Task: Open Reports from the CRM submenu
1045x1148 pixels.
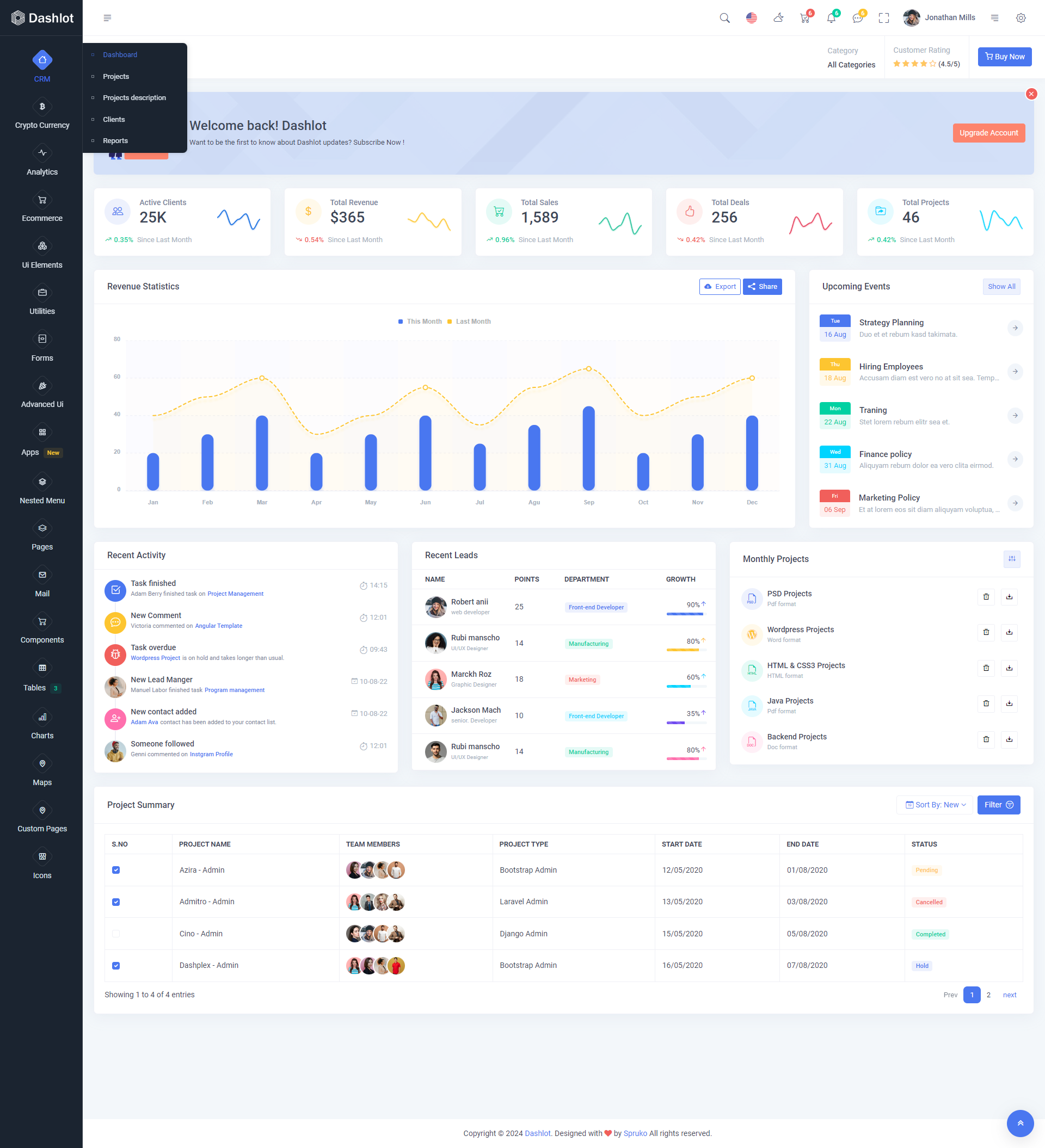Action: pyautogui.click(x=115, y=141)
